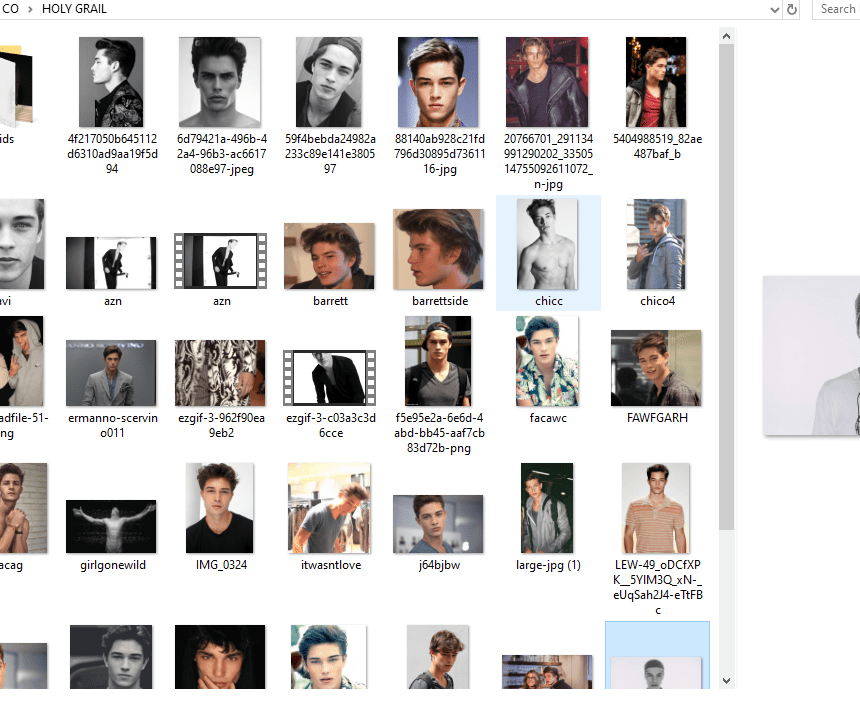
Task: Select the itwasntlove image file
Action: [330, 517]
